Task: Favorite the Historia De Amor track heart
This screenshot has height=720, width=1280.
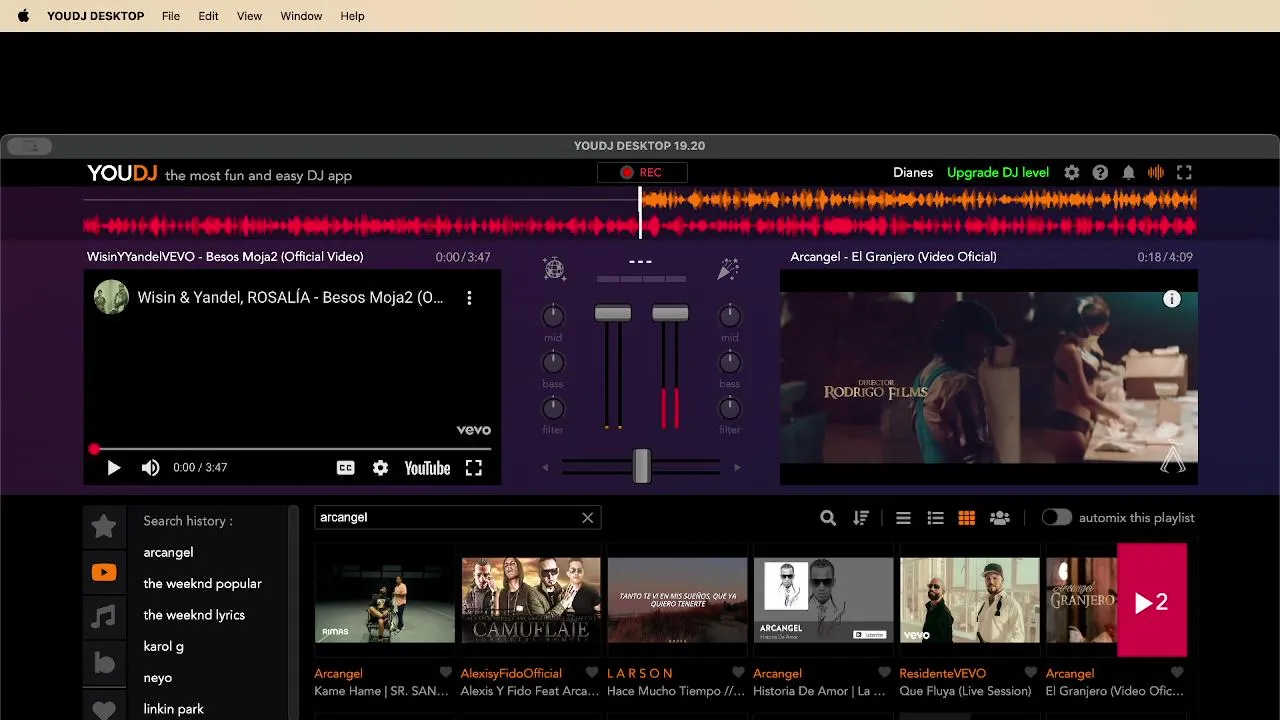Action: pyautogui.click(x=884, y=673)
